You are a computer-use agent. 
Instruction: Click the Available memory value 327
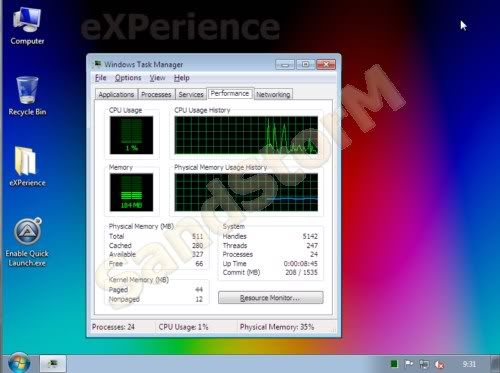[198, 255]
